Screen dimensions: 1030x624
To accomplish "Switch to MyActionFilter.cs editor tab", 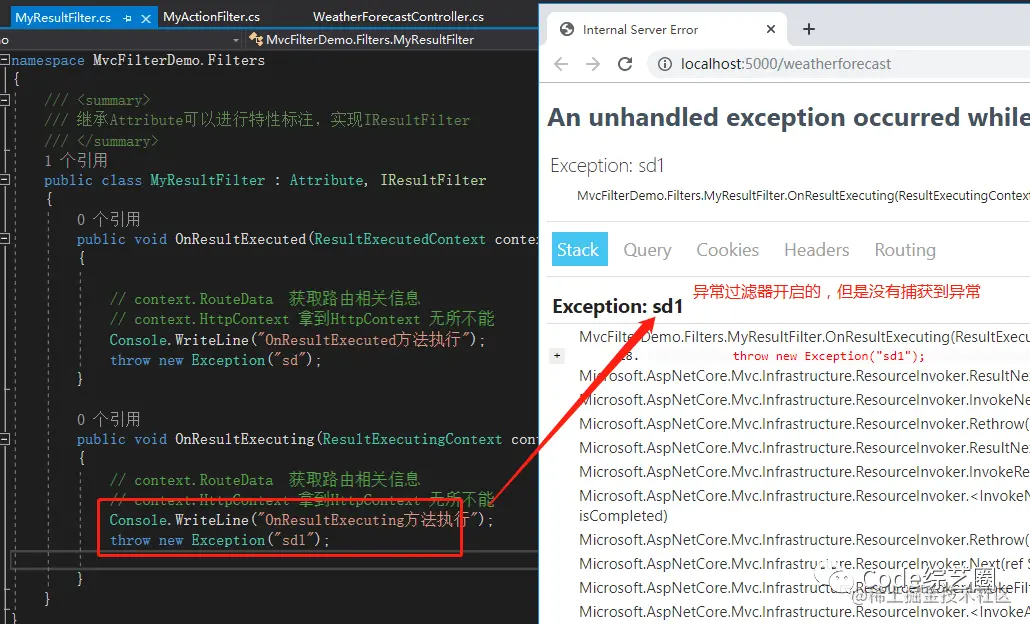I will (211, 17).
